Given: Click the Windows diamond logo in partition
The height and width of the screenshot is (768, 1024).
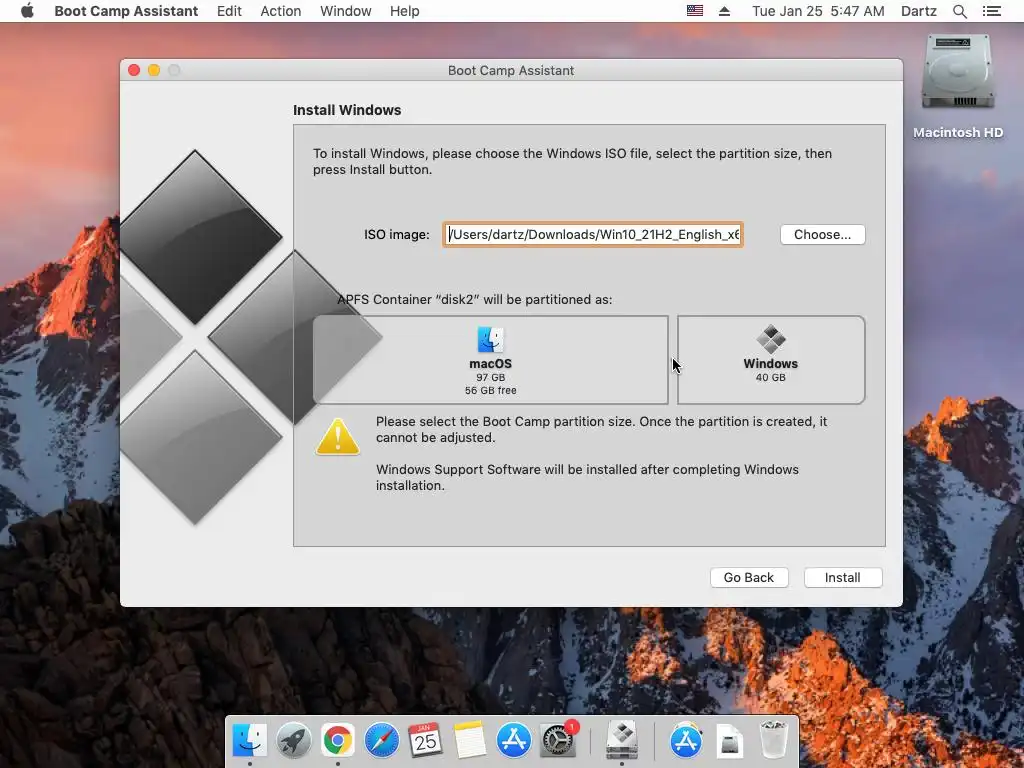Looking at the screenshot, I should click(771, 340).
